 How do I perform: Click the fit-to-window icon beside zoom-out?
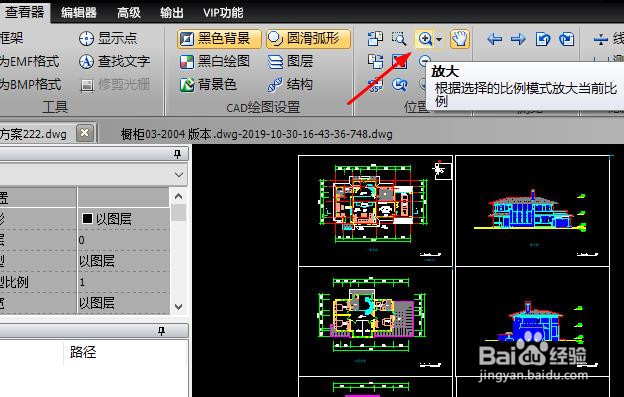tap(399, 61)
